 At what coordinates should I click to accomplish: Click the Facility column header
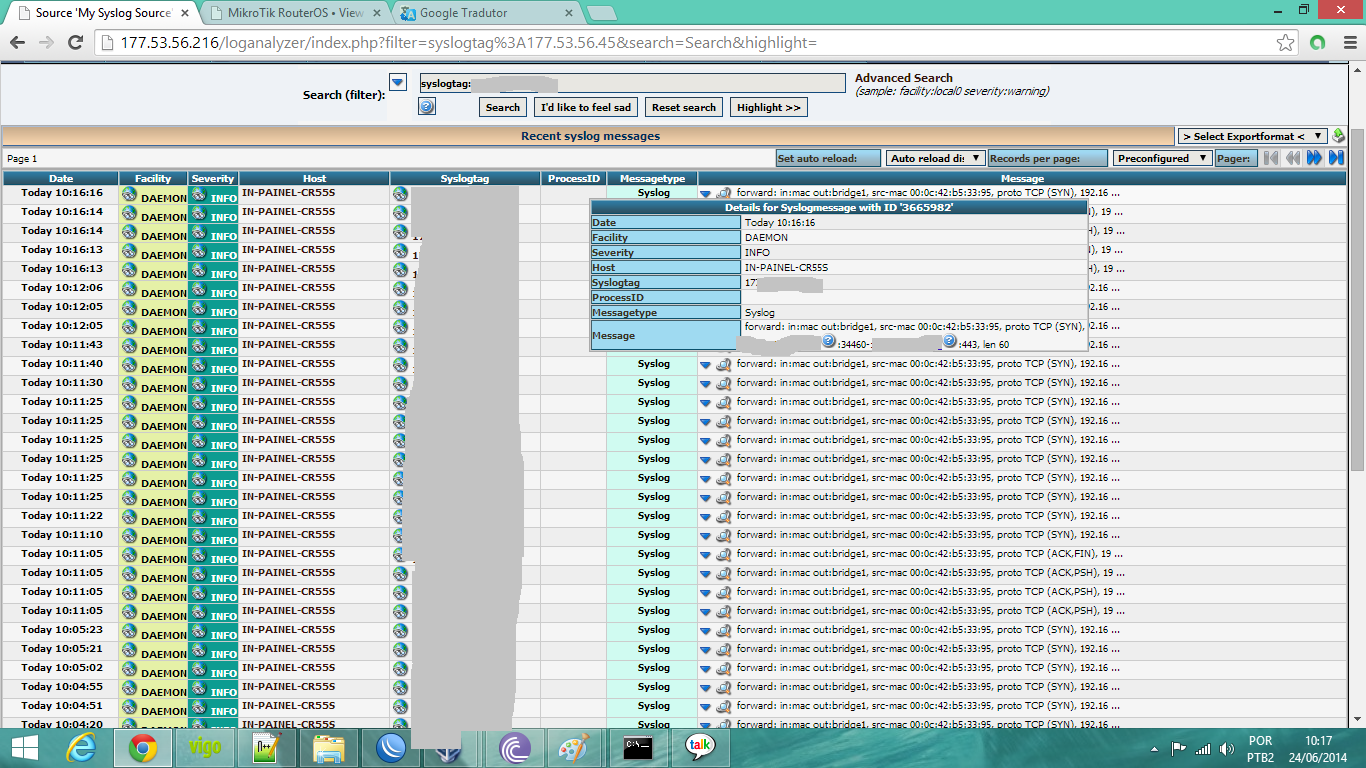[x=154, y=179]
